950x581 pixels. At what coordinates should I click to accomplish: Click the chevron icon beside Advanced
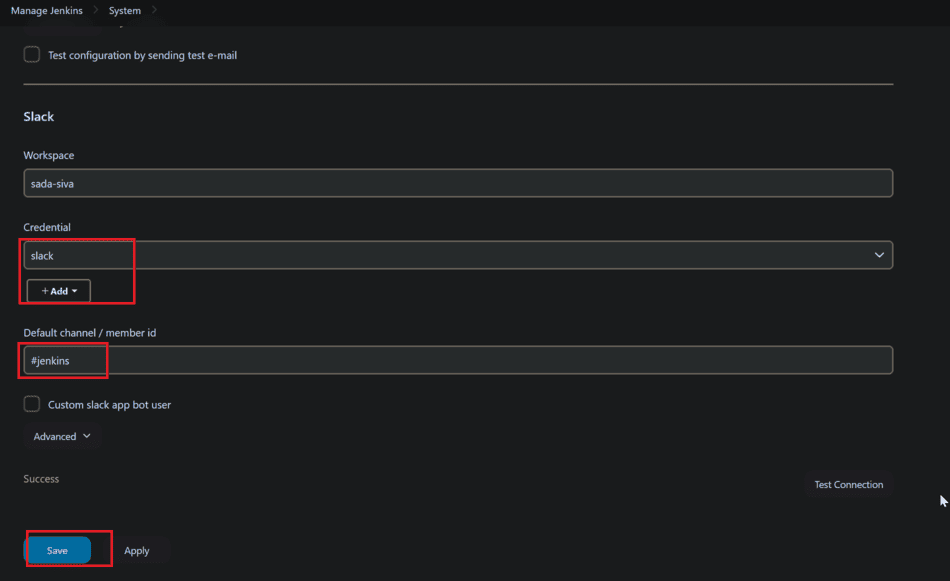click(x=87, y=436)
